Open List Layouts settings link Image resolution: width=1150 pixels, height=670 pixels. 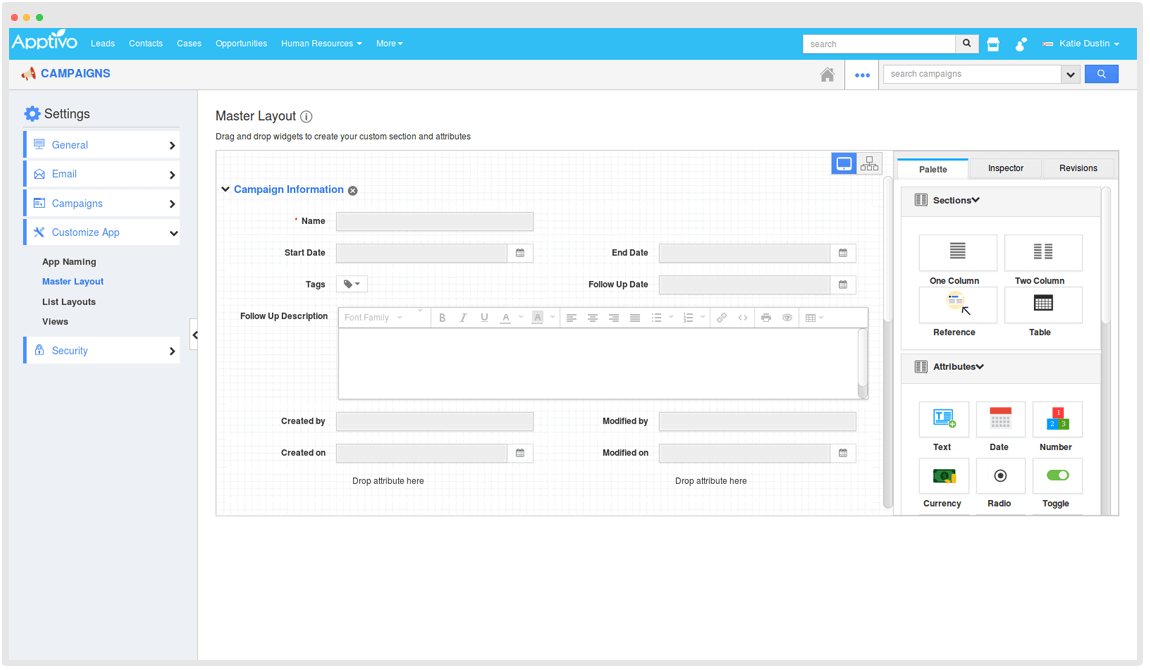click(69, 302)
